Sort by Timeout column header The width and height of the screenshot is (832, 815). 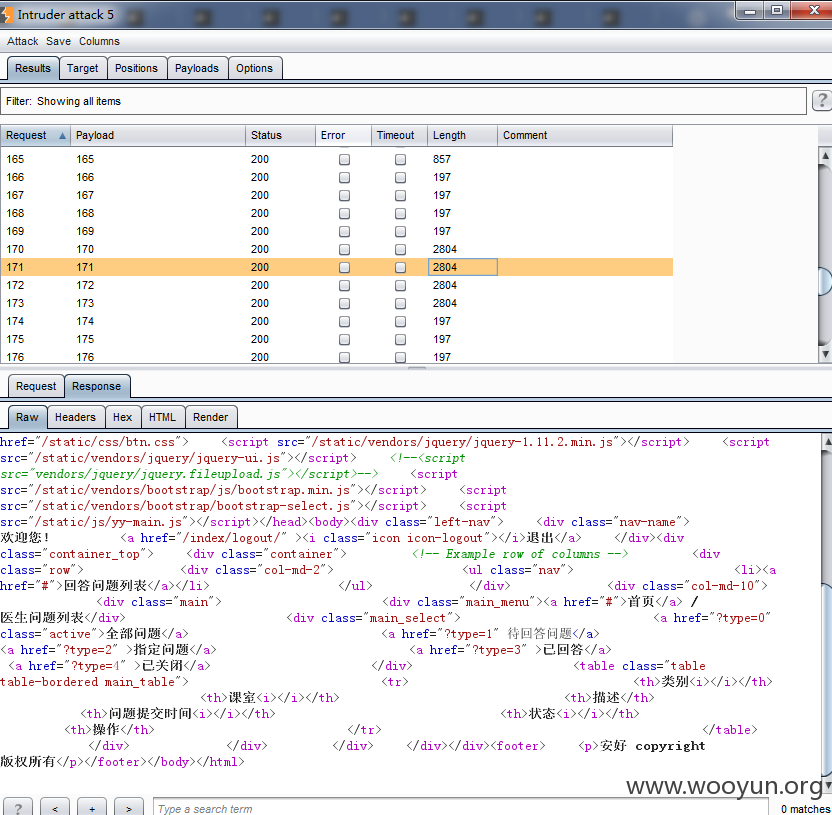(400, 135)
